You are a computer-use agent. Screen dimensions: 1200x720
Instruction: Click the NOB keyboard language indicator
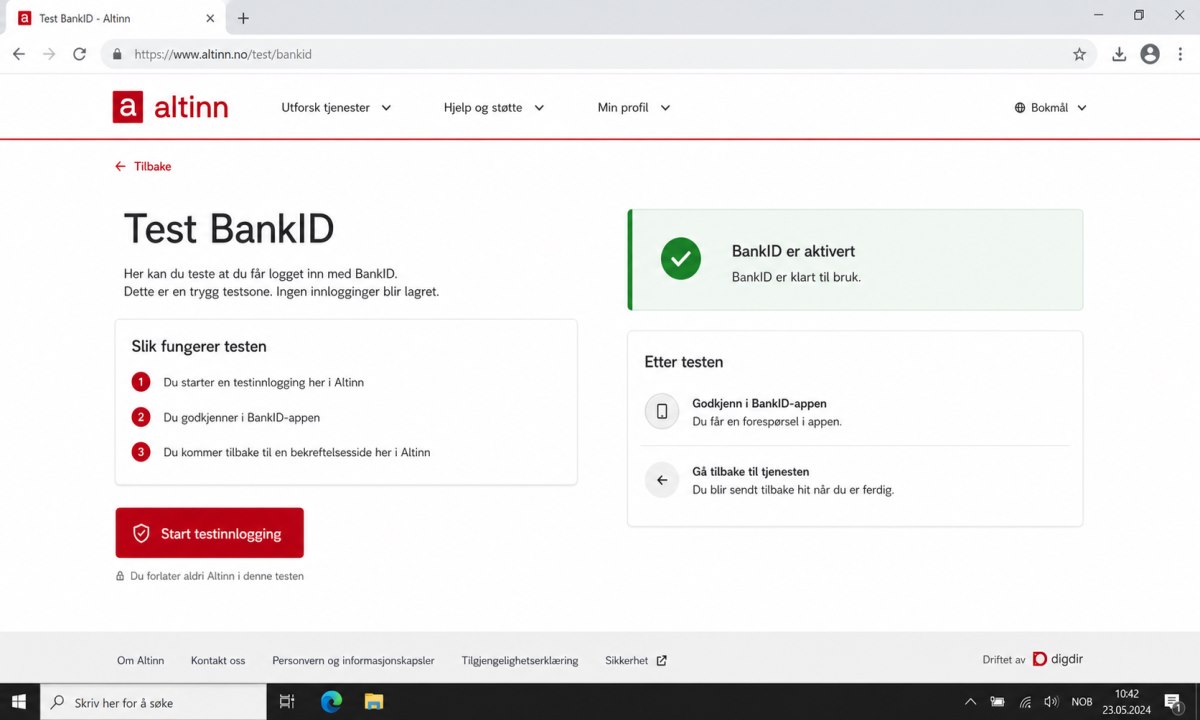pyautogui.click(x=1082, y=702)
